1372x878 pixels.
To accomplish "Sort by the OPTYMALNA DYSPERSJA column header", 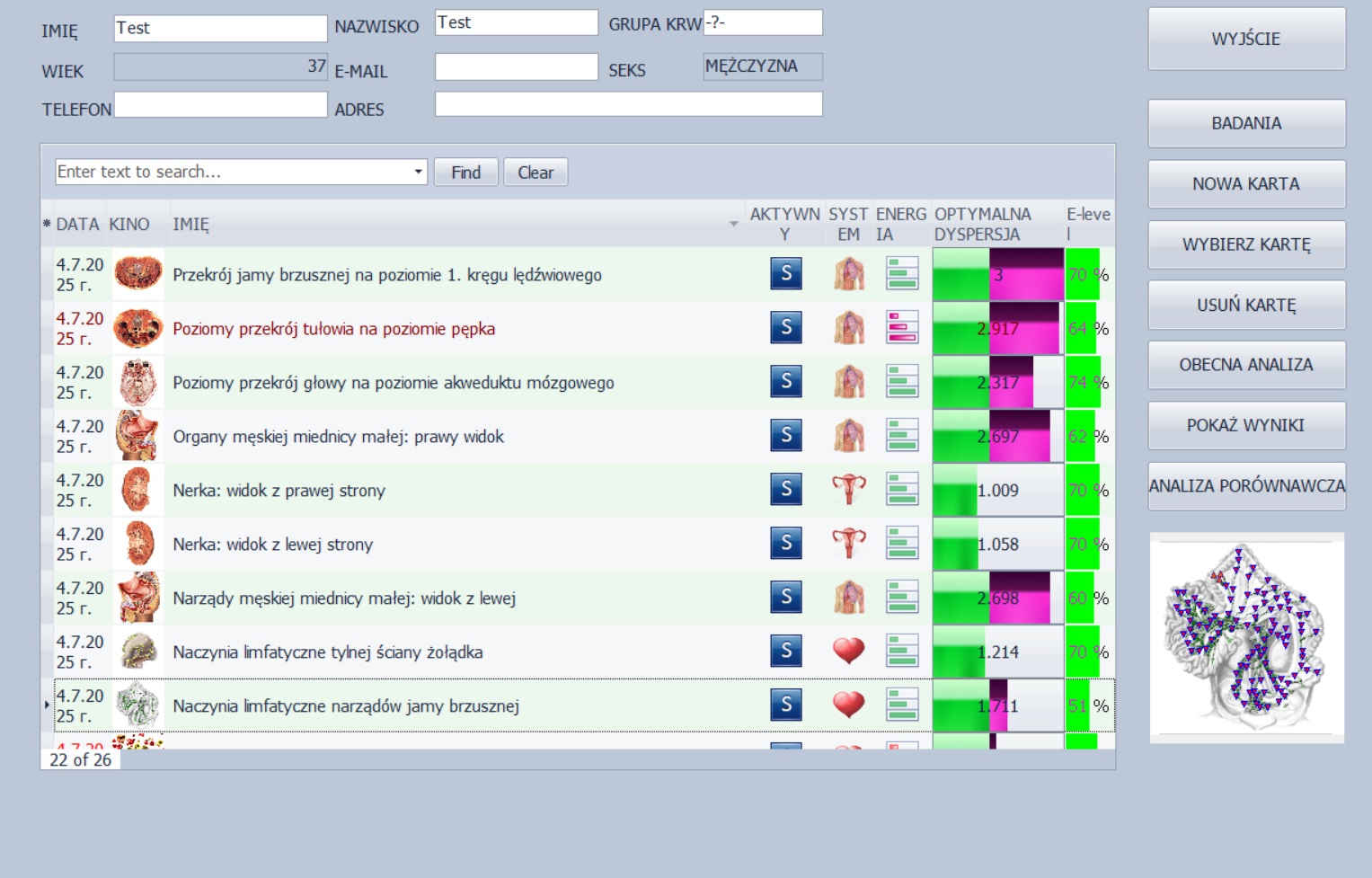I will [982, 224].
